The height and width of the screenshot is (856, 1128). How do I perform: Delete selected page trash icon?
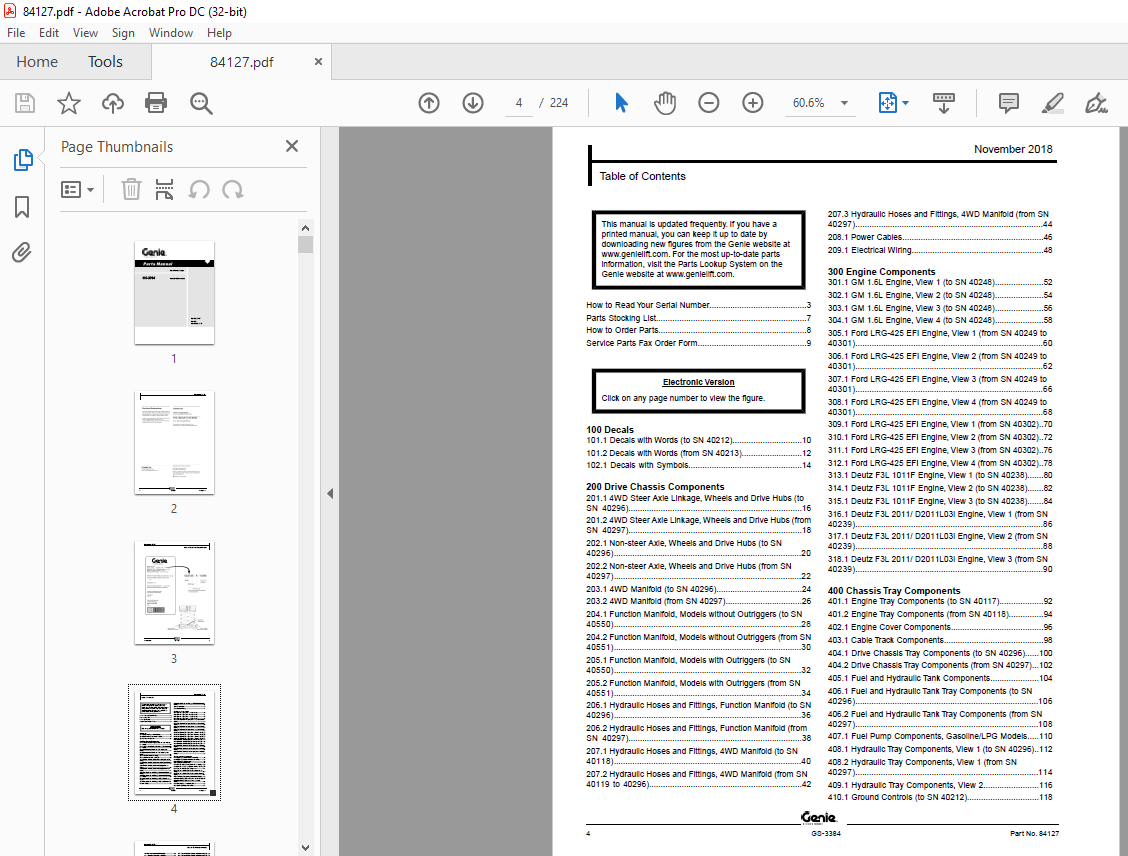131,190
